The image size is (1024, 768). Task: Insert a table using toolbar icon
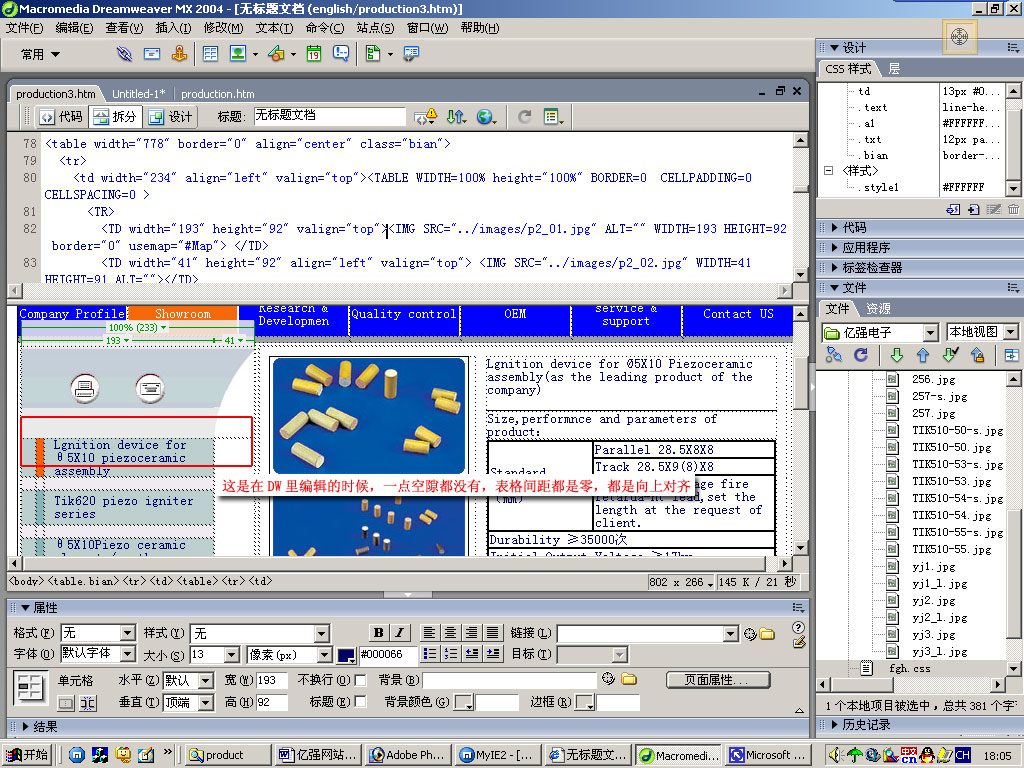(x=211, y=54)
